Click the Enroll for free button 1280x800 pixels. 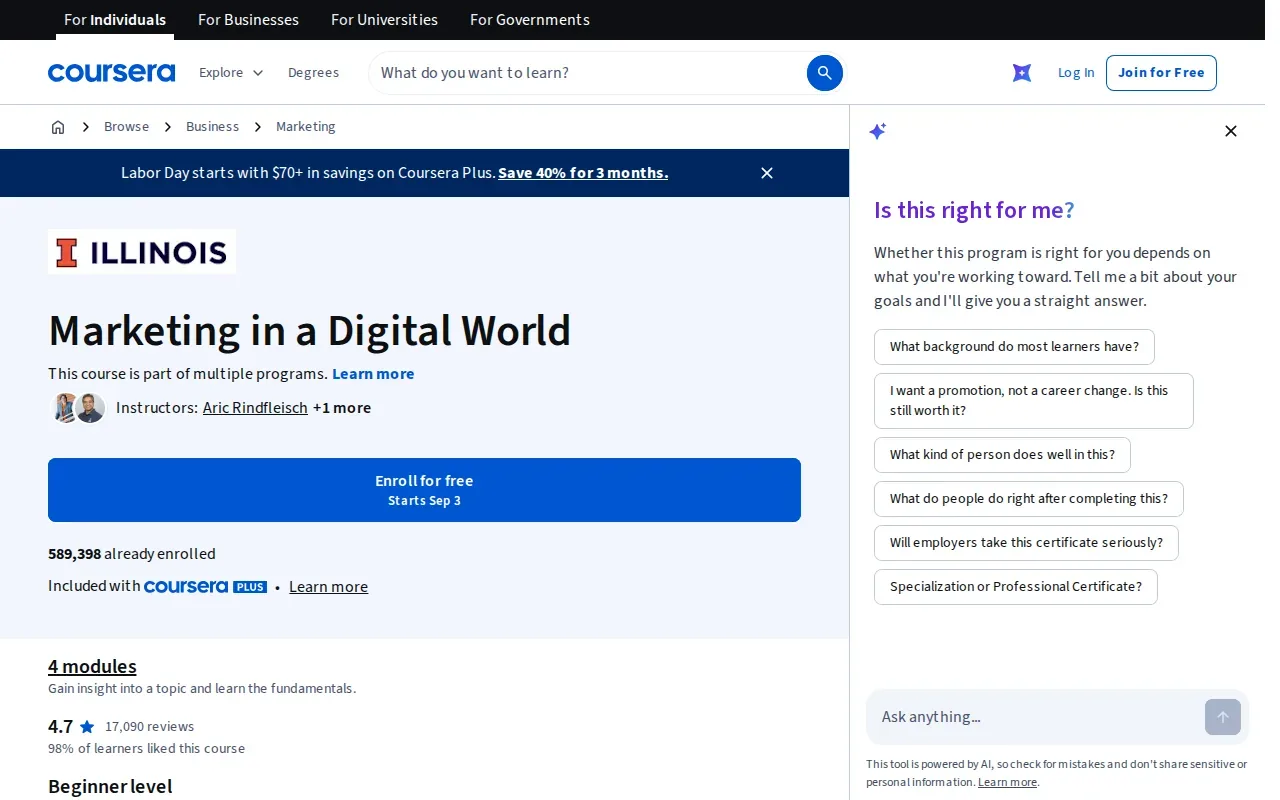coord(424,490)
